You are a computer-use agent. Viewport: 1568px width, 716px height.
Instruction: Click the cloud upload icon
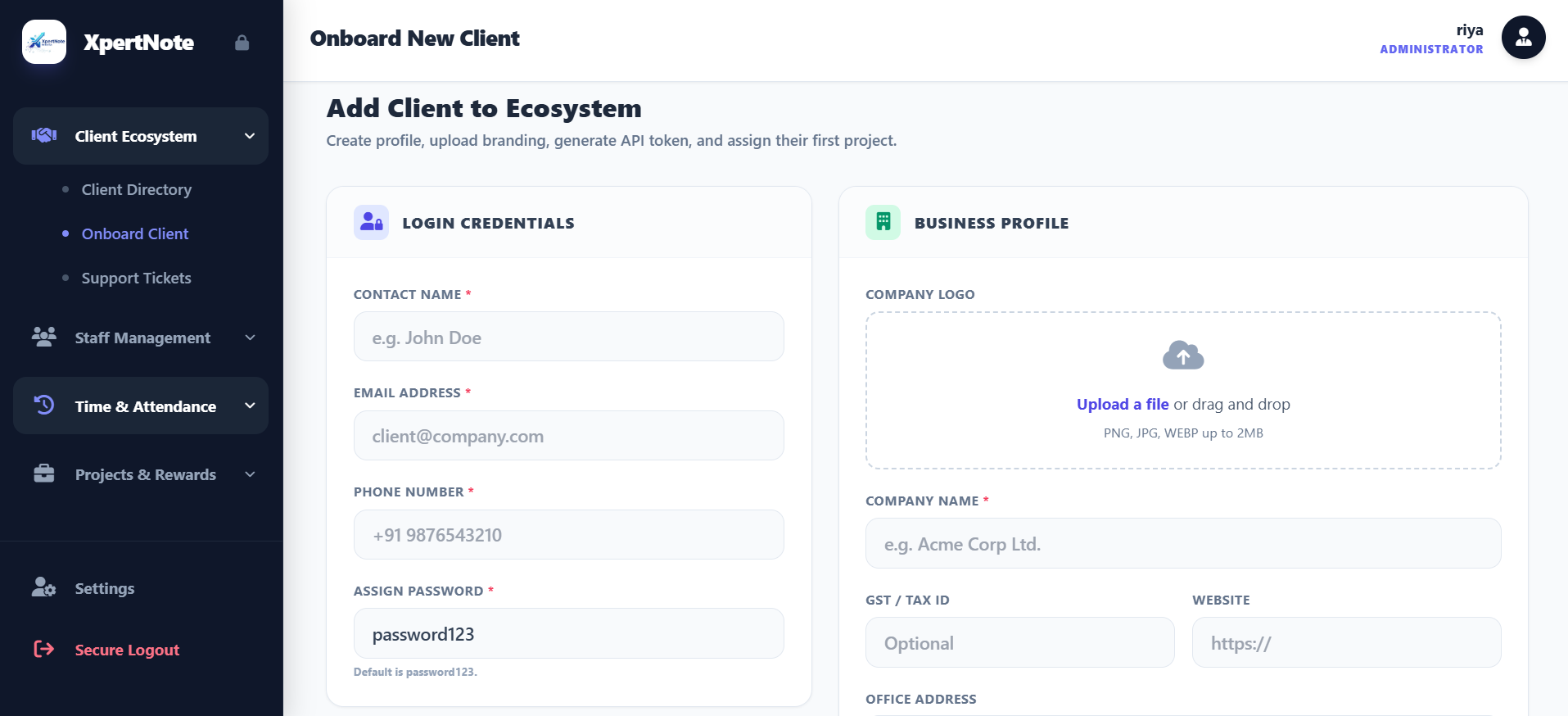click(x=1183, y=356)
